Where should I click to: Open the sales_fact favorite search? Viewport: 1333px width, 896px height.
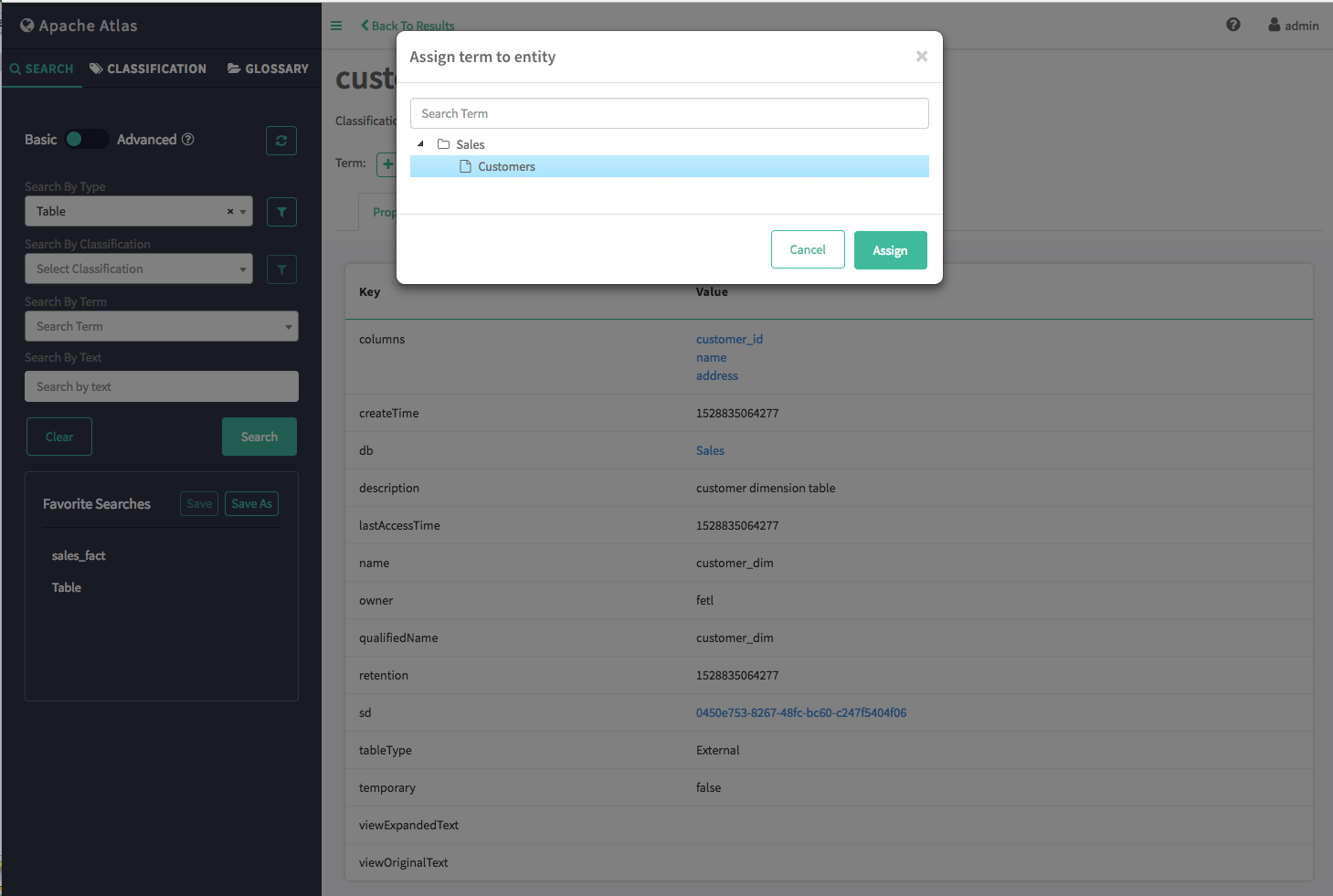tap(79, 555)
